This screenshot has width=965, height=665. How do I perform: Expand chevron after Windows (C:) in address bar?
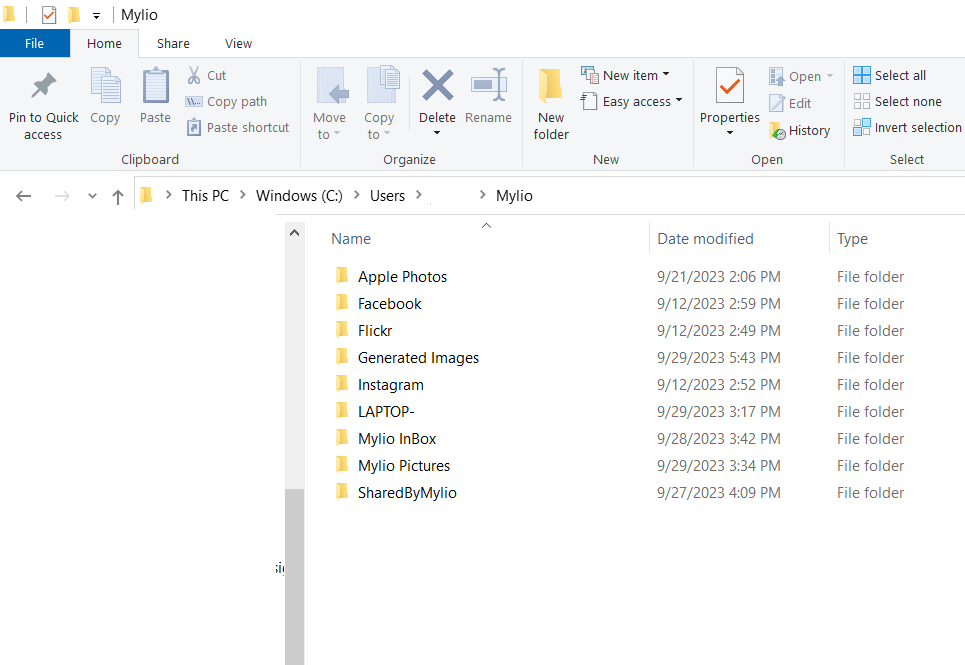click(x=356, y=195)
